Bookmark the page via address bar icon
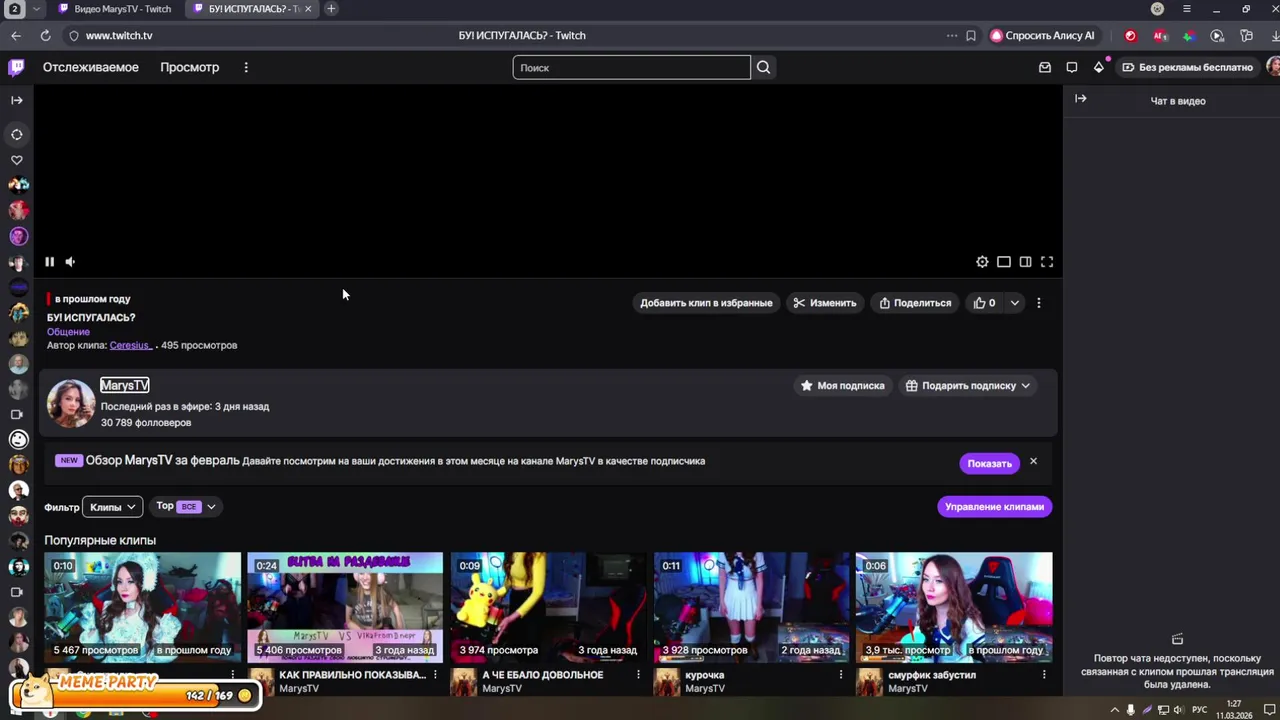 [971, 35]
